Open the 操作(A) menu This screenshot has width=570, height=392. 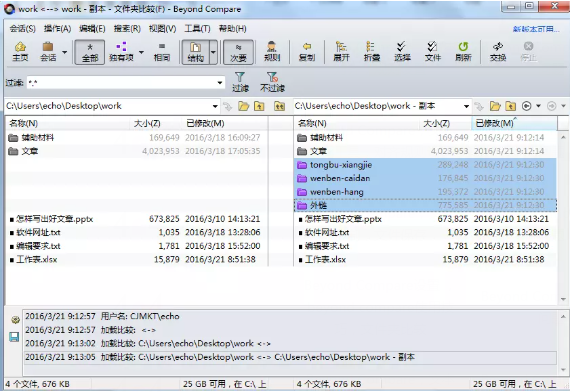pyautogui.click(x=57, y=29)
